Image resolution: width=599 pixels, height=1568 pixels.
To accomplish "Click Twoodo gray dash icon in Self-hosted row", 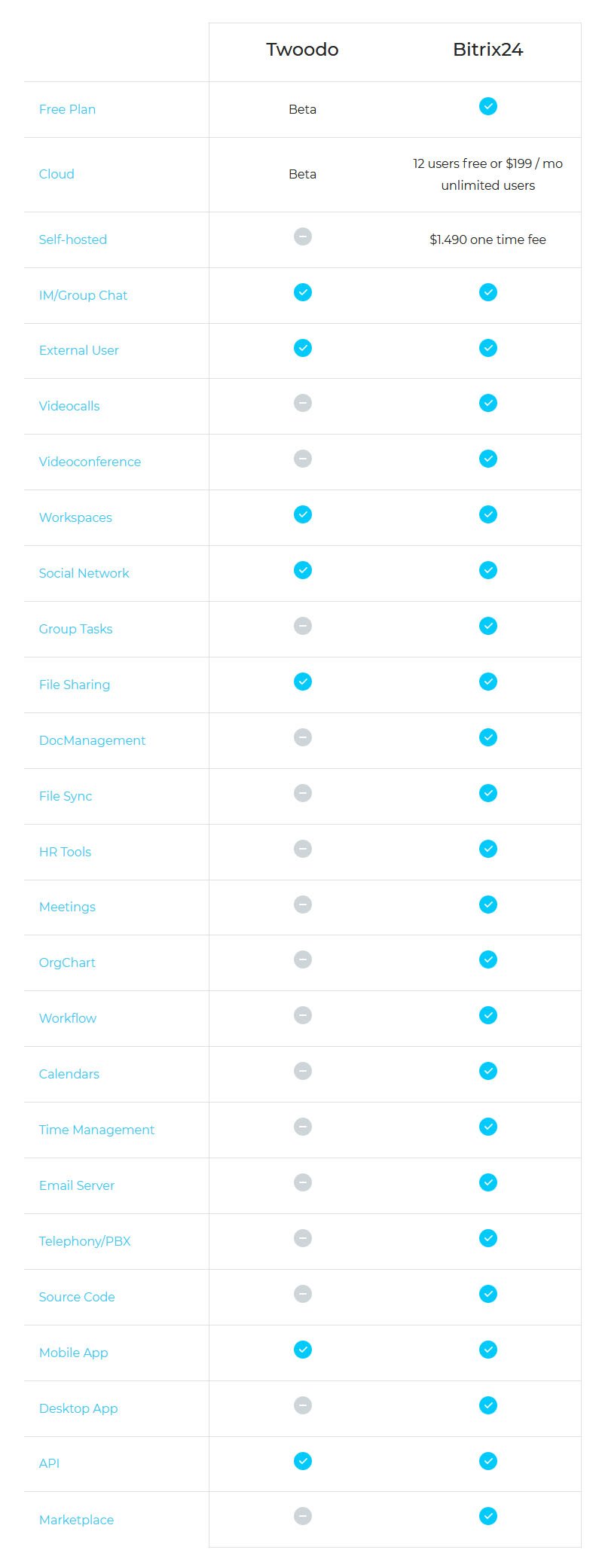I will coord(303,236).
